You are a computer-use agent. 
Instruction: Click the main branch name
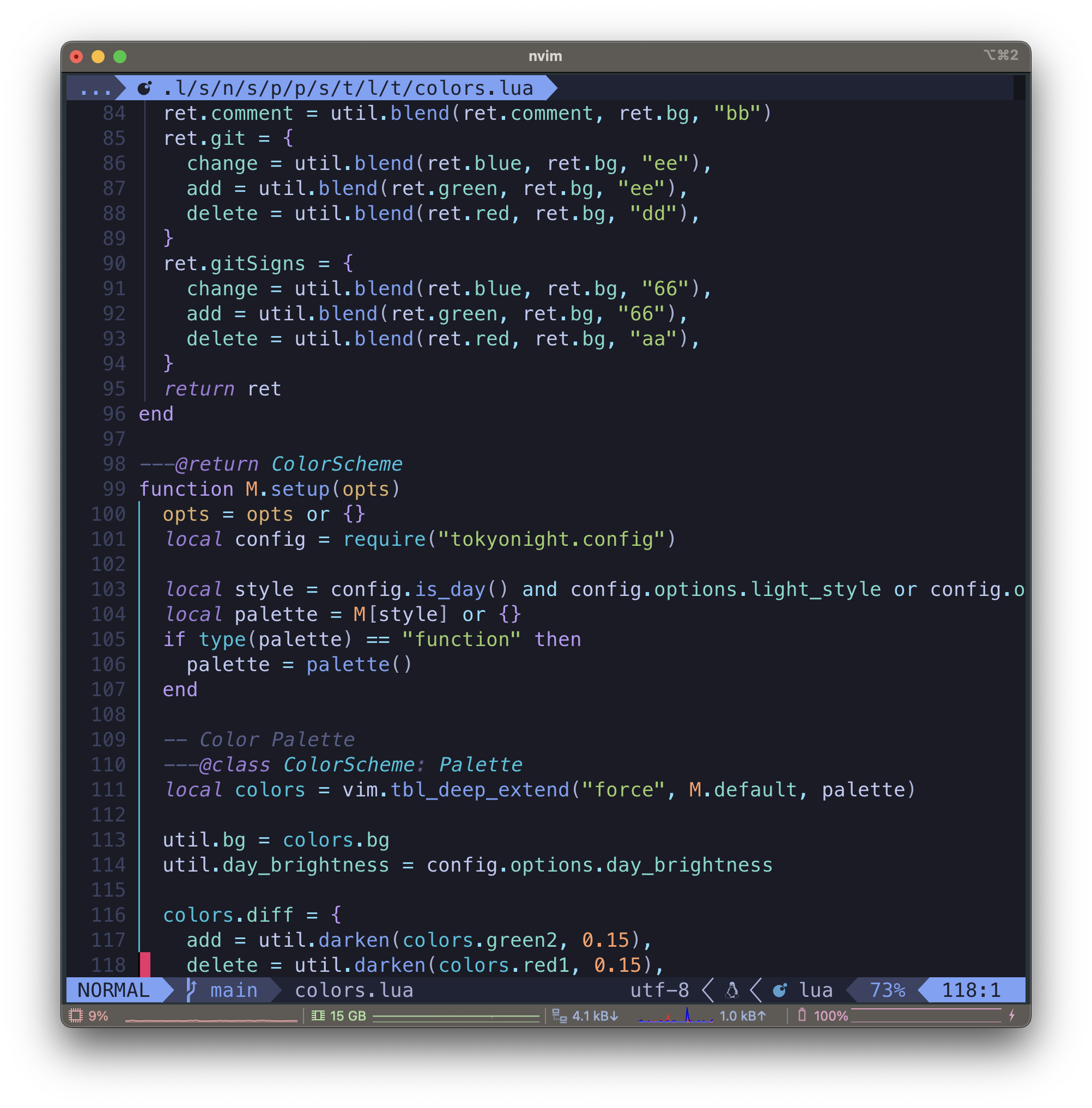click(x=233, y=990)
